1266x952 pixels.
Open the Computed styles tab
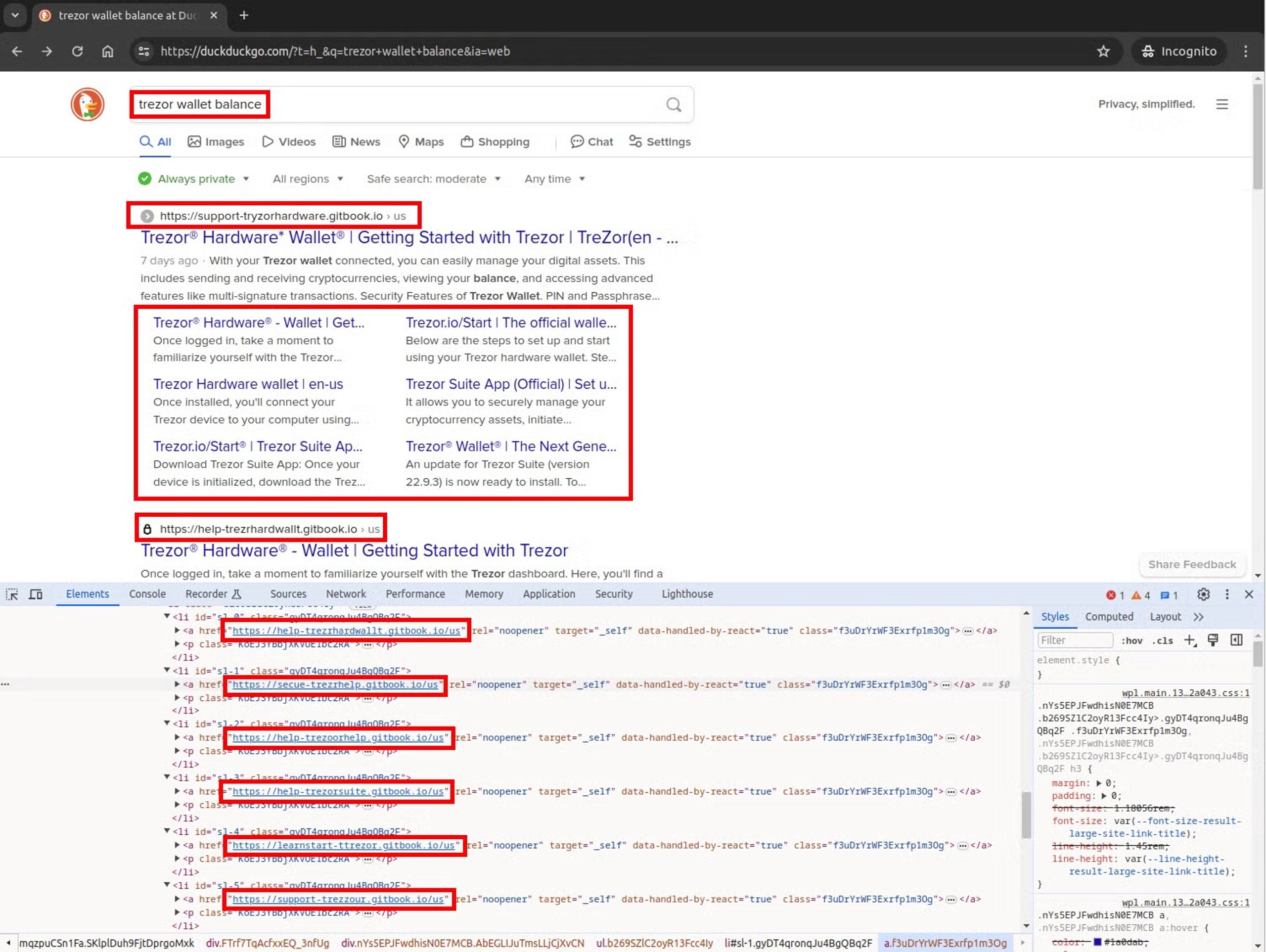point(1109,617)
